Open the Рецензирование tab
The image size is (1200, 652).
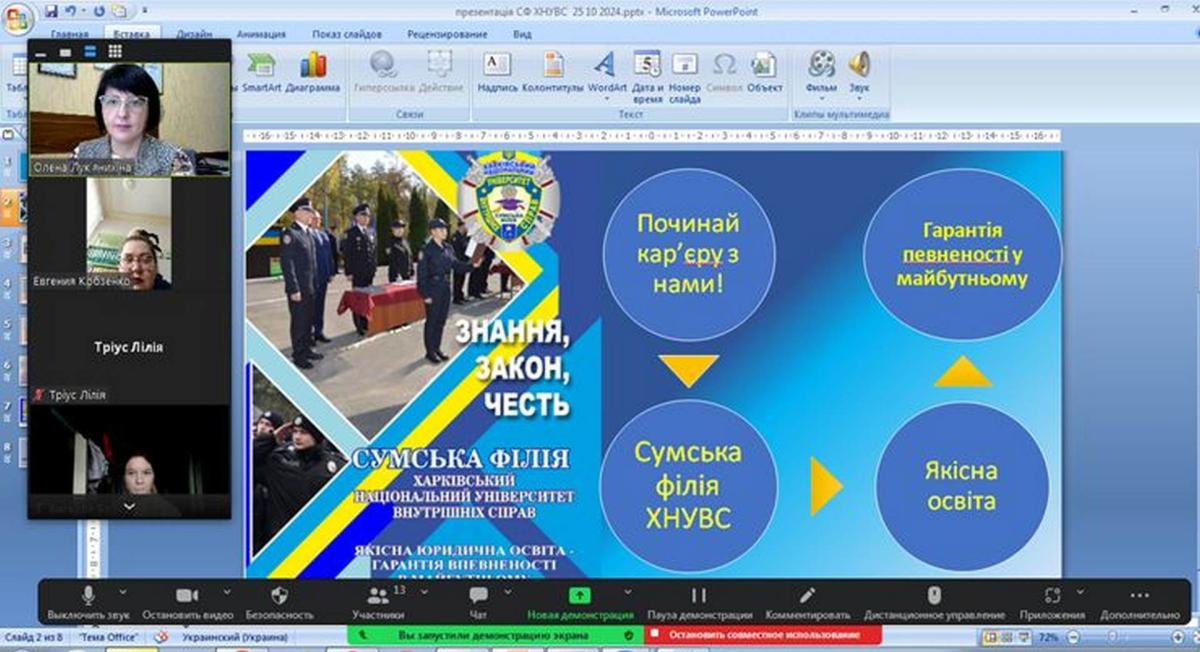click(449, 35)
